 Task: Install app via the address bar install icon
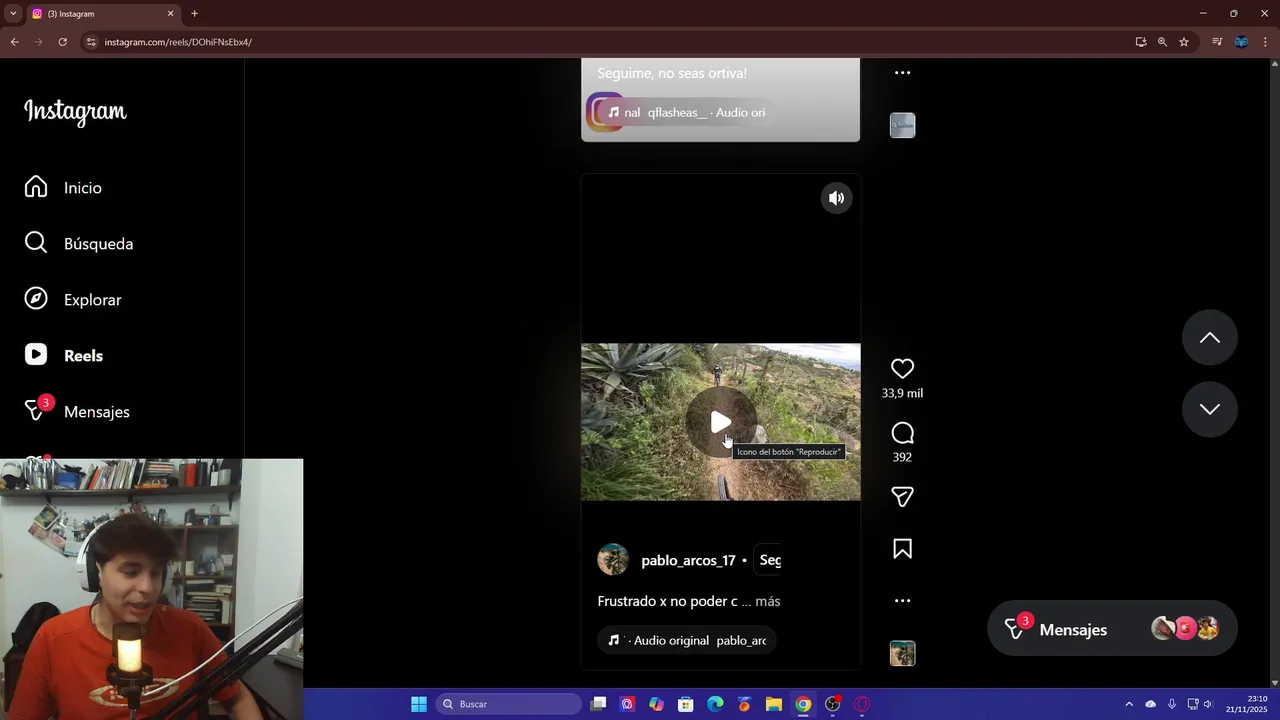(1141, 42)
